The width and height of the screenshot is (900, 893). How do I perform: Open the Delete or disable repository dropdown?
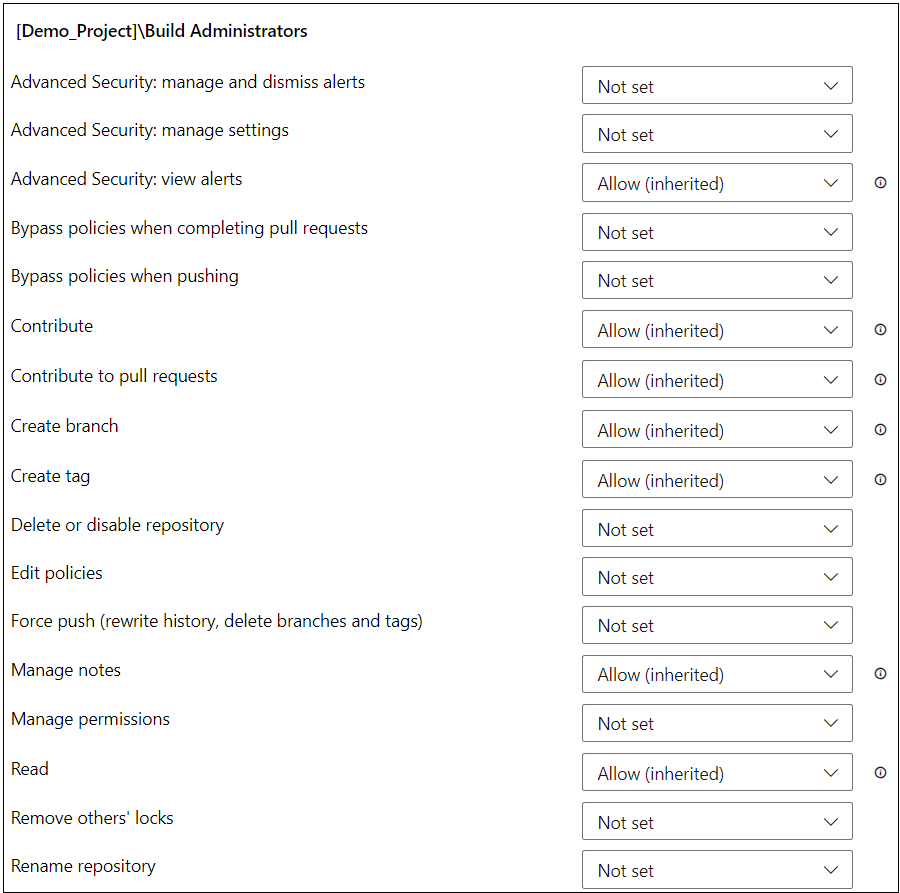tap(717, 529)
